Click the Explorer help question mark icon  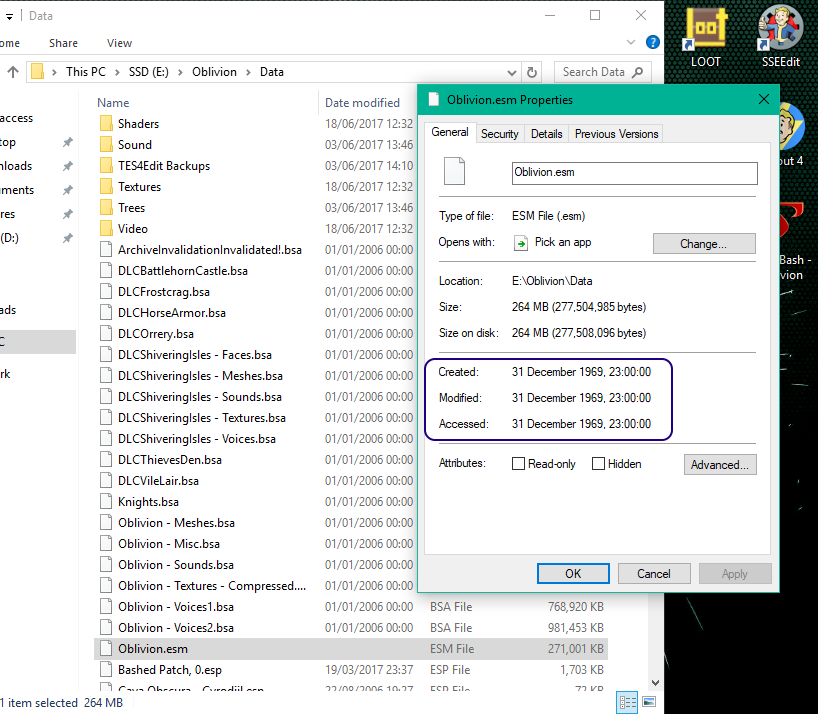pos(653,42)
